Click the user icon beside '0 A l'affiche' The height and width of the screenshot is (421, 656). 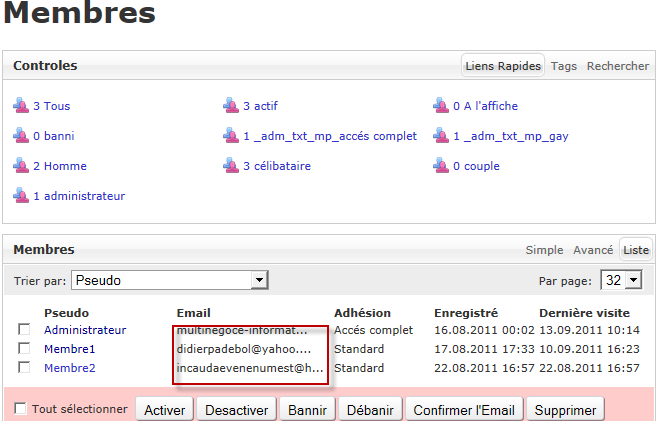441,105
